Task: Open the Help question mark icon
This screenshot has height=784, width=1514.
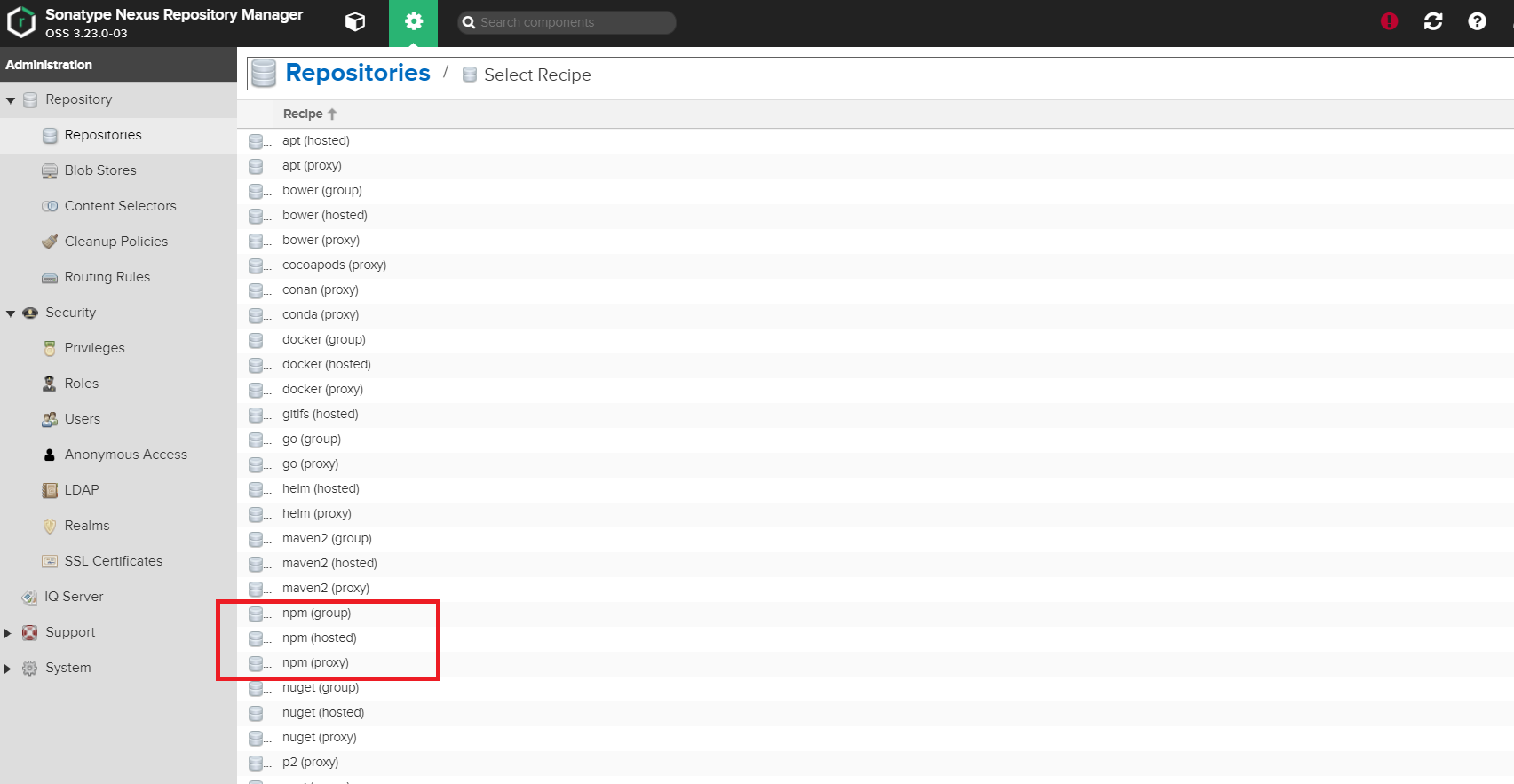Action: 1477,21
